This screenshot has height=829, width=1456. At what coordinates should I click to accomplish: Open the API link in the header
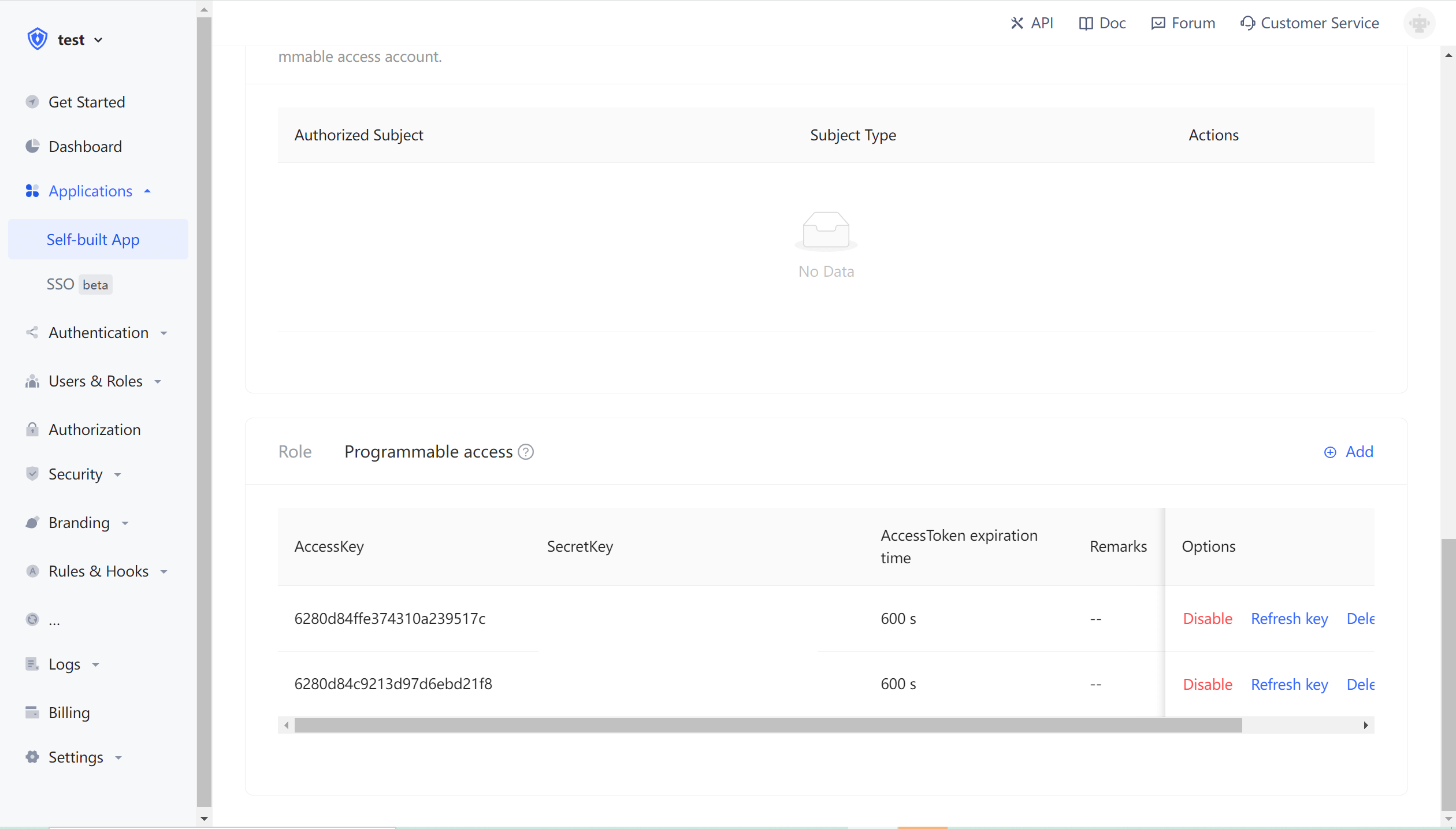[x=1032, y=23]
